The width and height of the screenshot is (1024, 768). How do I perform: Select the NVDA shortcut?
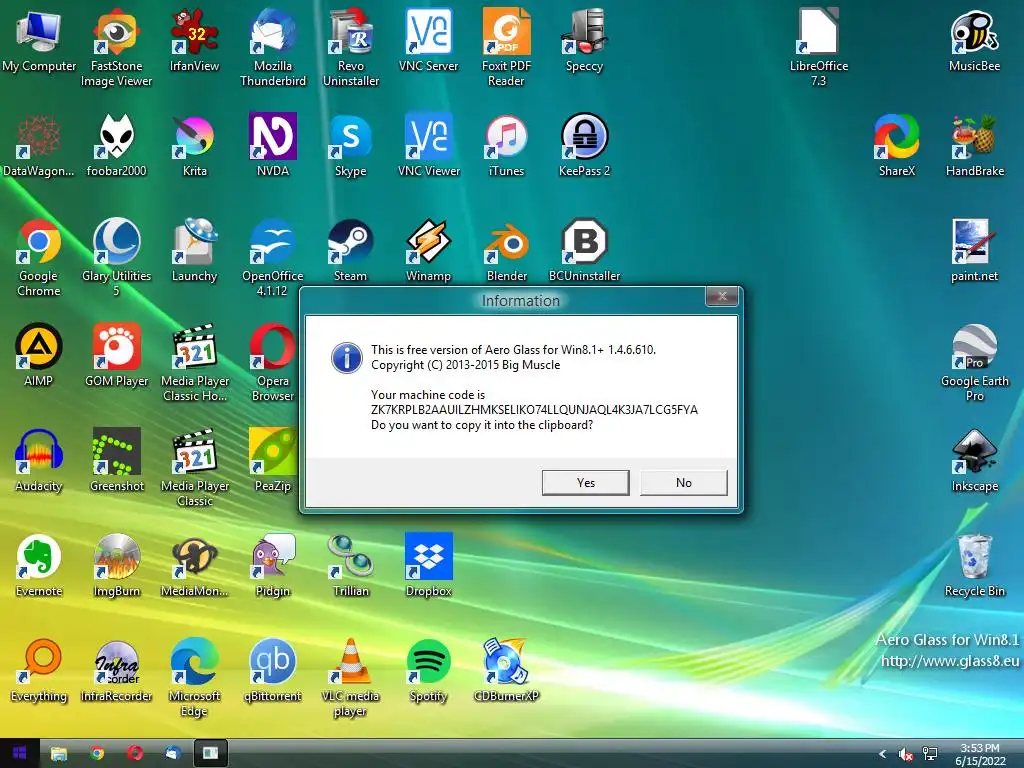[272, 146]
